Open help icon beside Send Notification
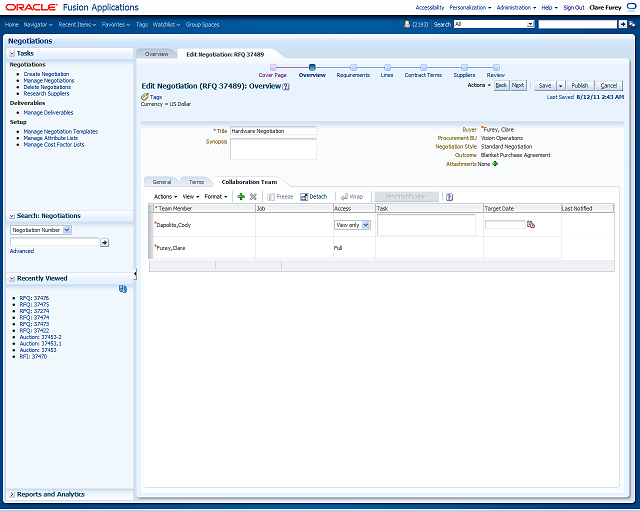Image resolution: width=640 pixels, height=512 pixels. (x=449, y=197)
